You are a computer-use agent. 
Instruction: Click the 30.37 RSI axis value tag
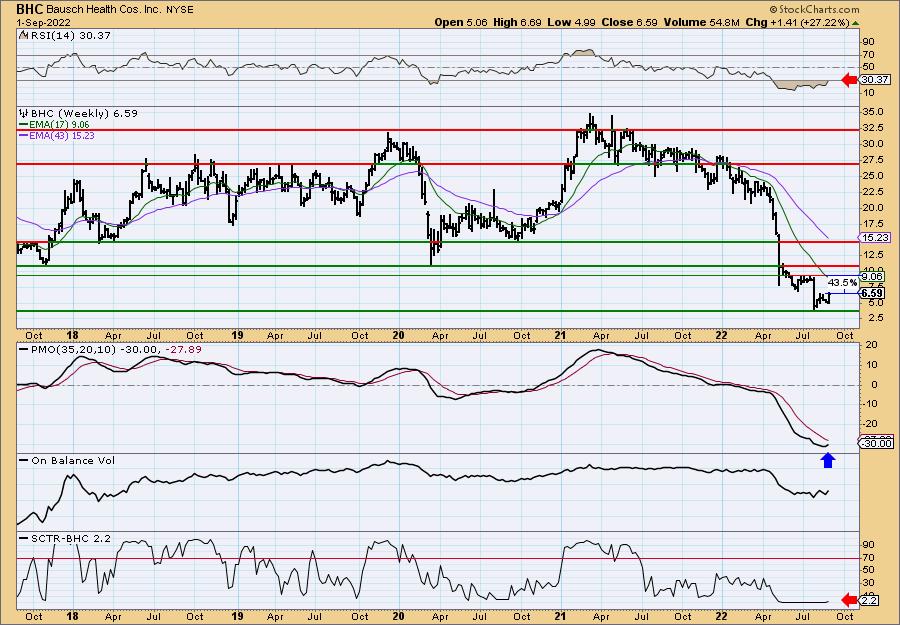[875, 80]
